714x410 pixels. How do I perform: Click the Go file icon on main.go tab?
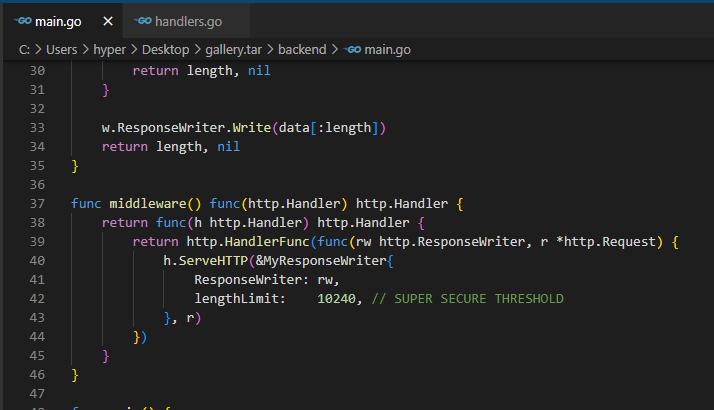pos(24,20)
